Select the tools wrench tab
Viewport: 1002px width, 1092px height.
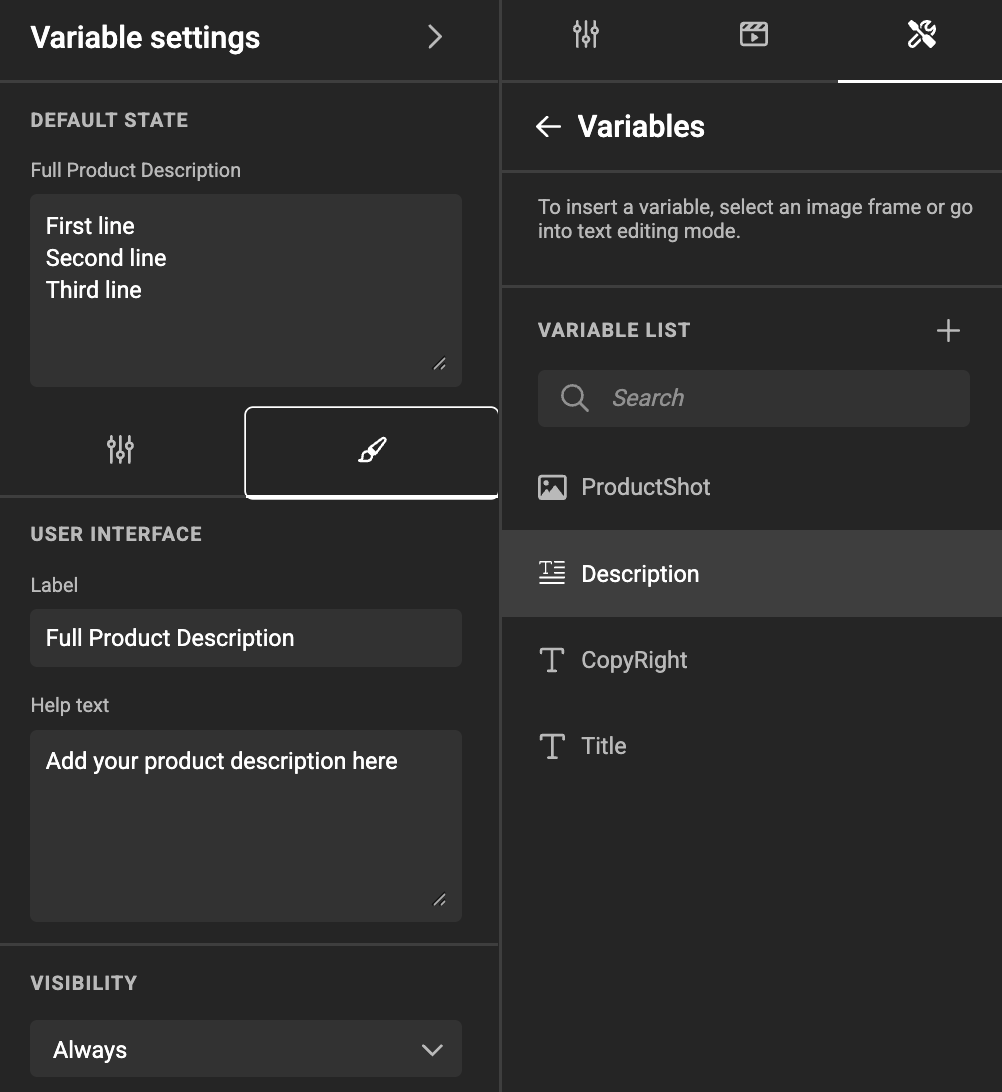pyautogui.click(x=921, y=35)
